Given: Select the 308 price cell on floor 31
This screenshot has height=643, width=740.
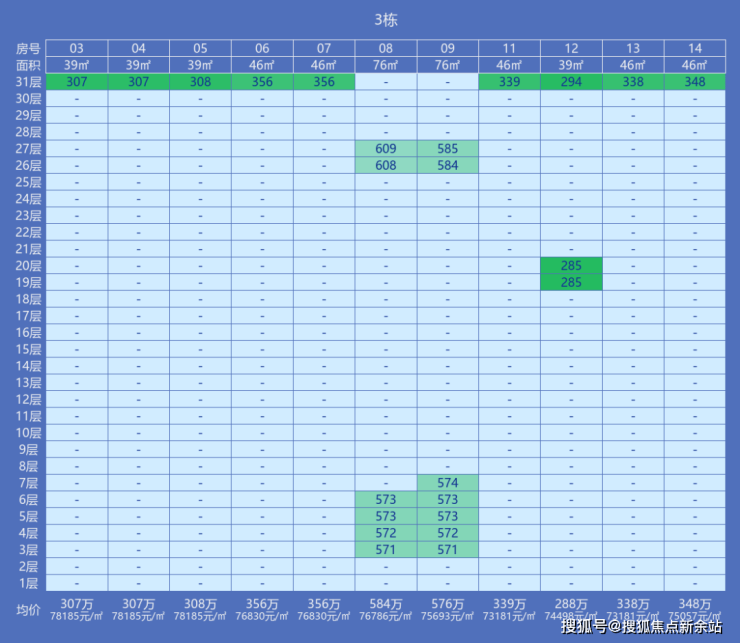Looking at the screenshot, I should click(x=200, y=82).
